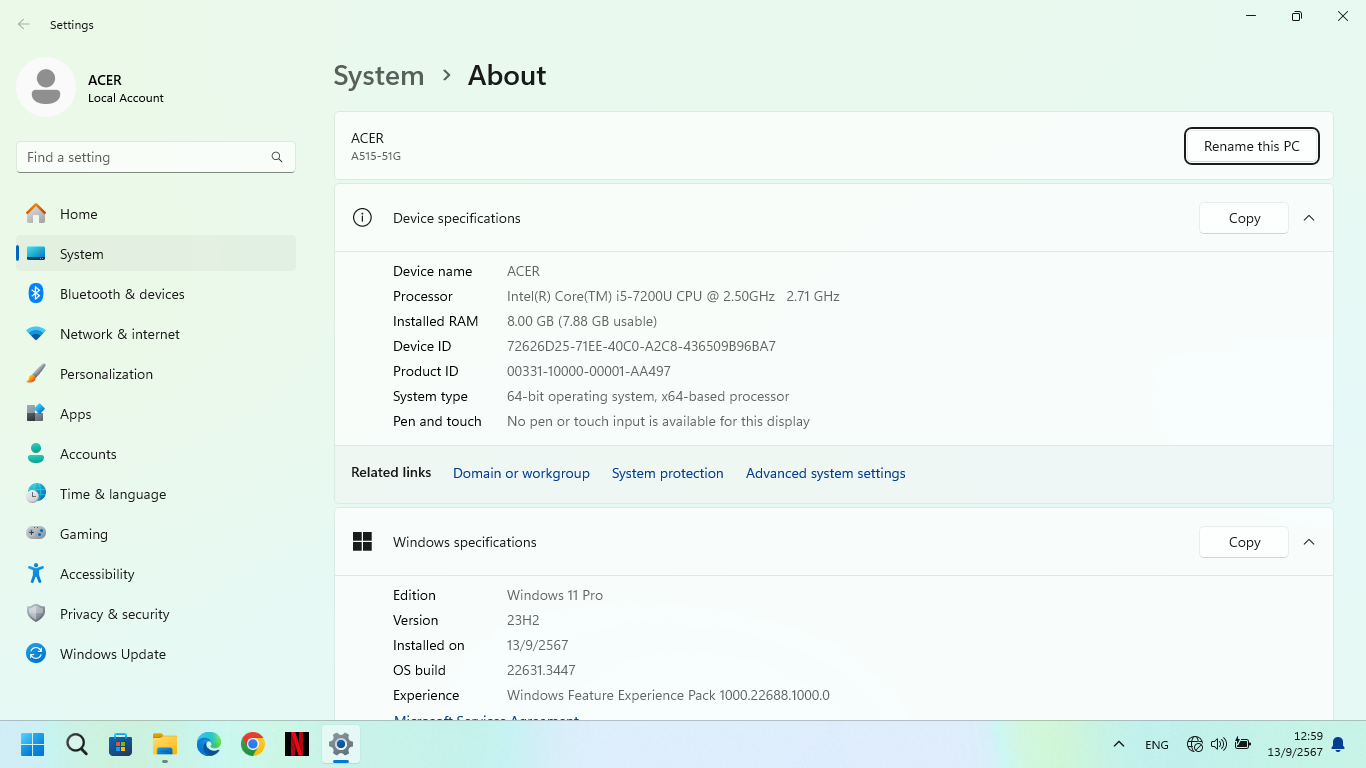Open Windows Update page
The width and height of the screenshot is (1366, 768).
156,654
